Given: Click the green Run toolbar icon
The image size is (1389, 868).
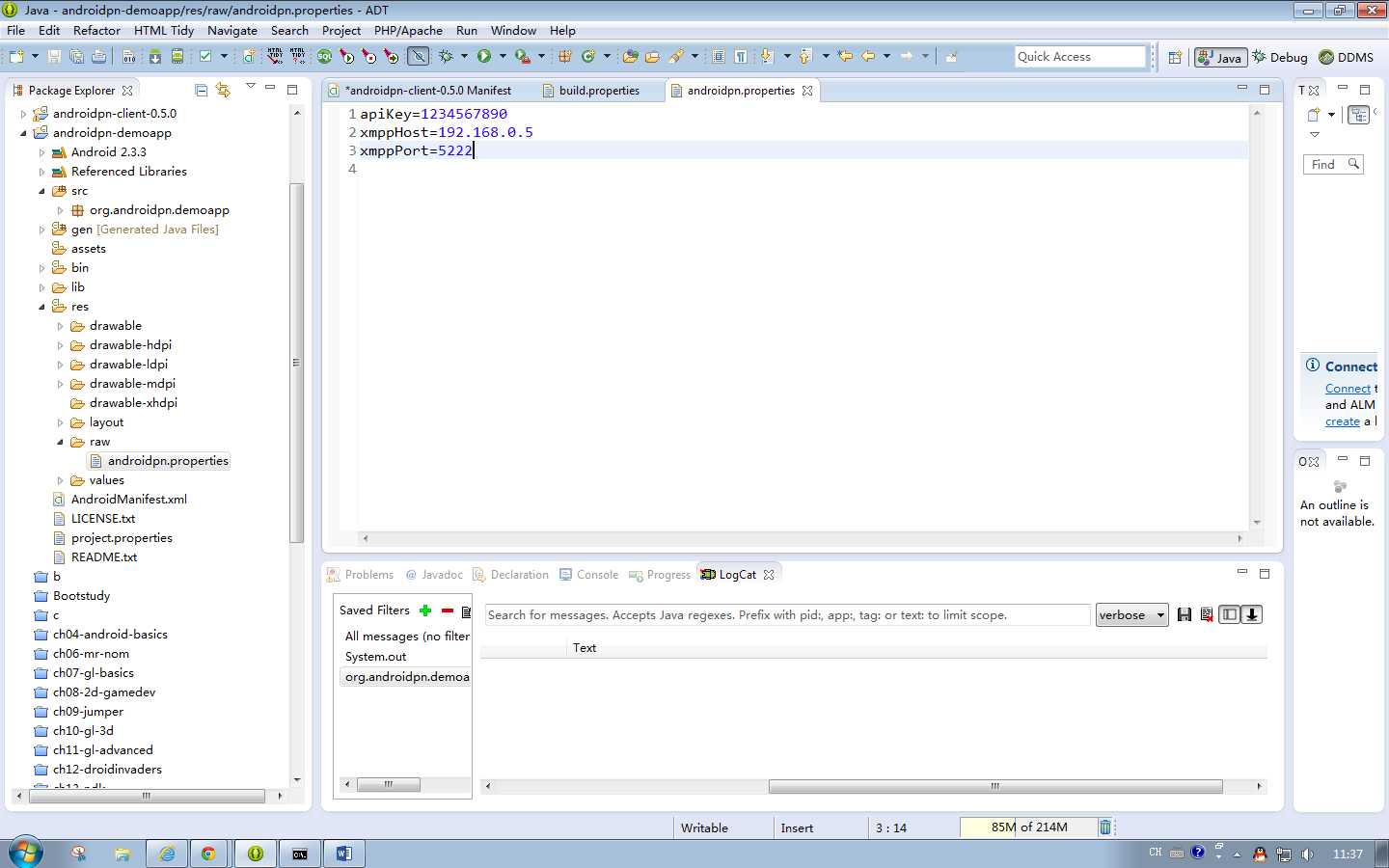Looking at the screenshot, I should tap(484, 57).
